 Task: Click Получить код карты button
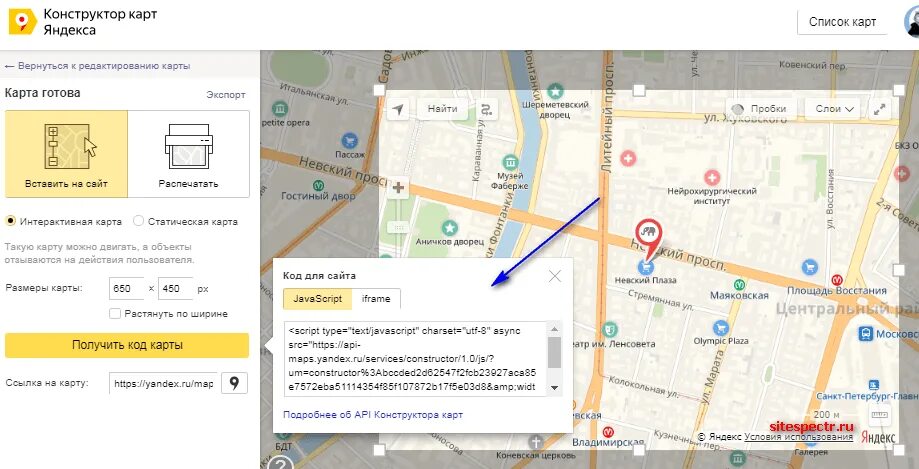127,345
